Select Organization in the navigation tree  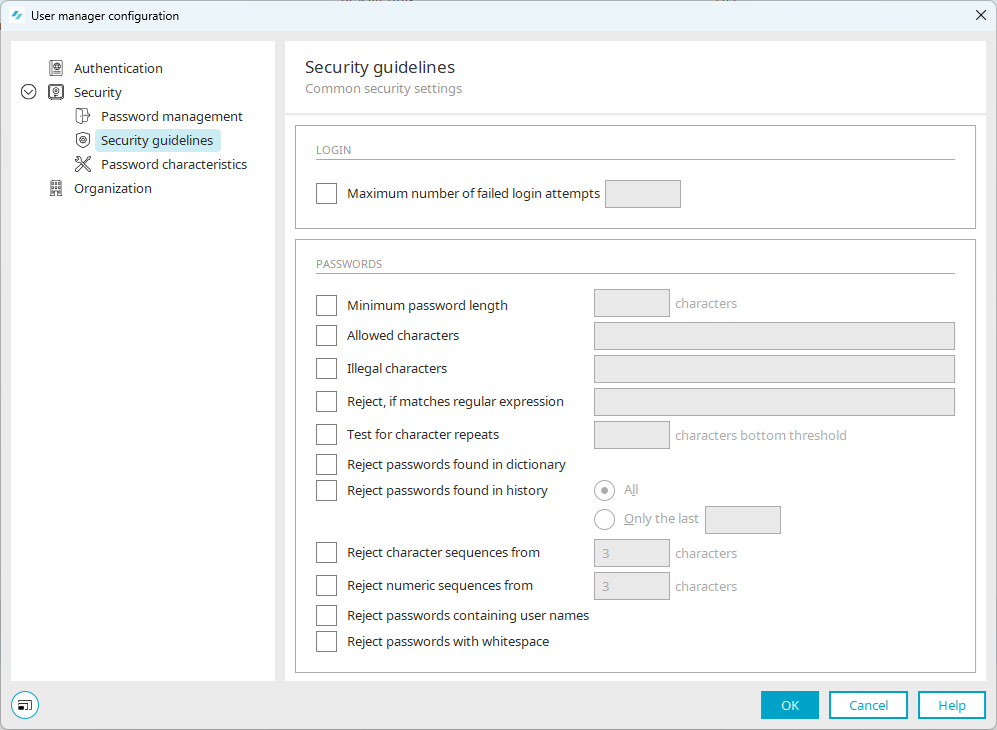coord(113,188)
